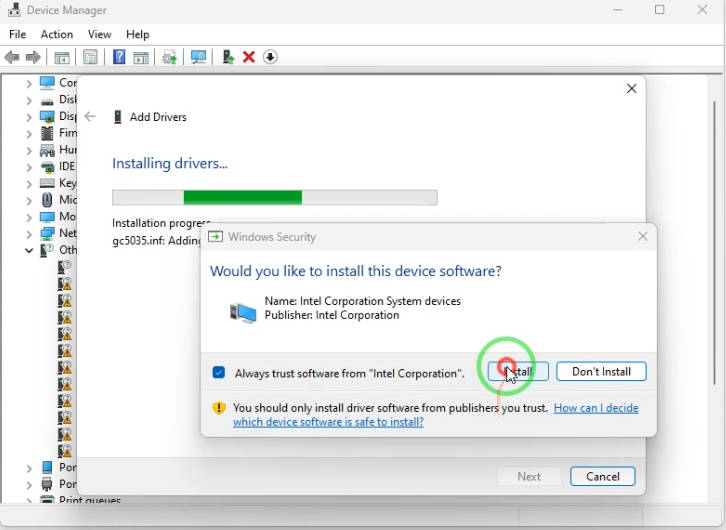Expand the Keyboards node chevron
Image resolution: width=726 pixels, height=530 pixels.
[29, 184]
